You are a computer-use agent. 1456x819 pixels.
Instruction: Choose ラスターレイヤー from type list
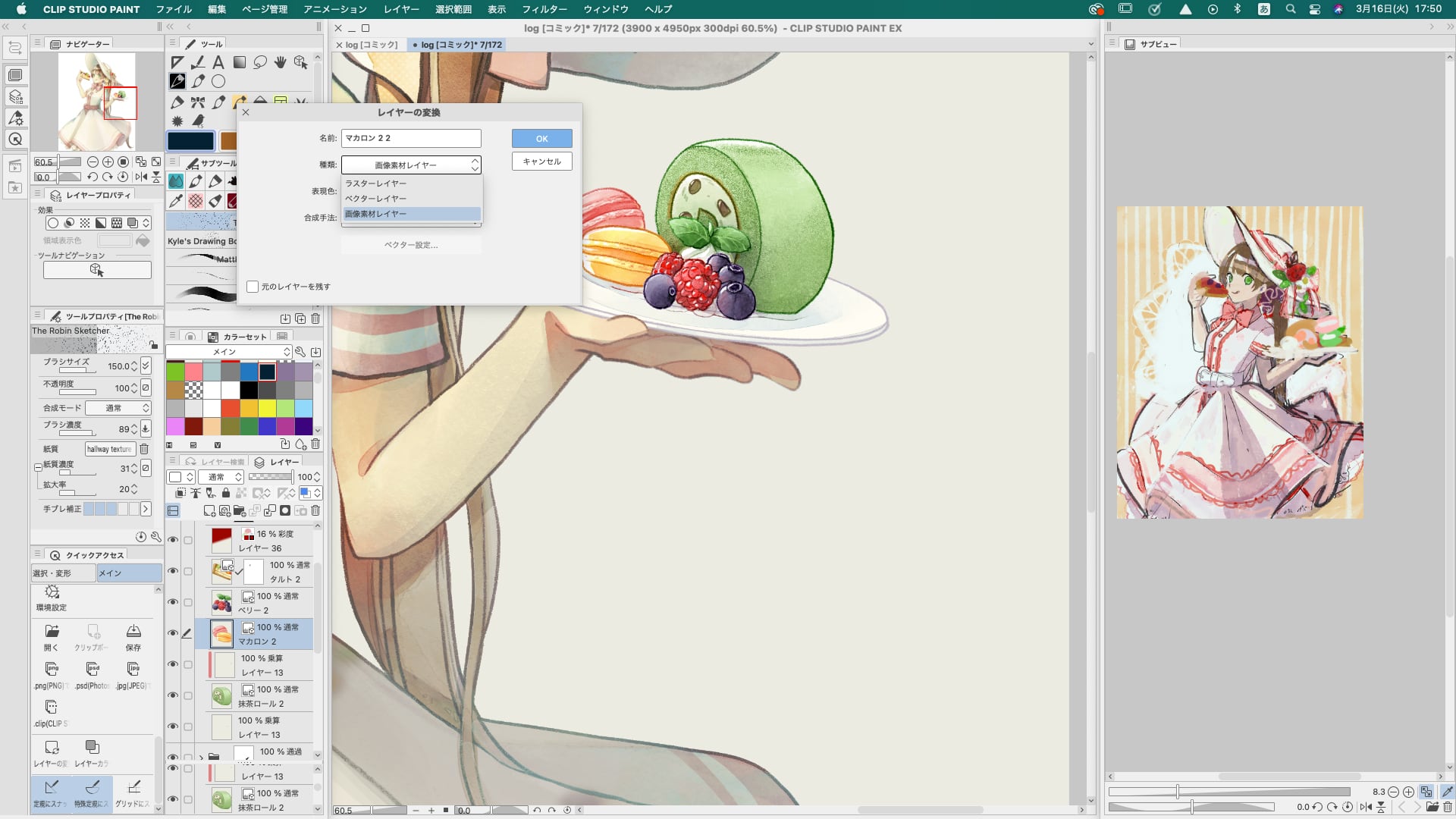(x=412, y=184)
